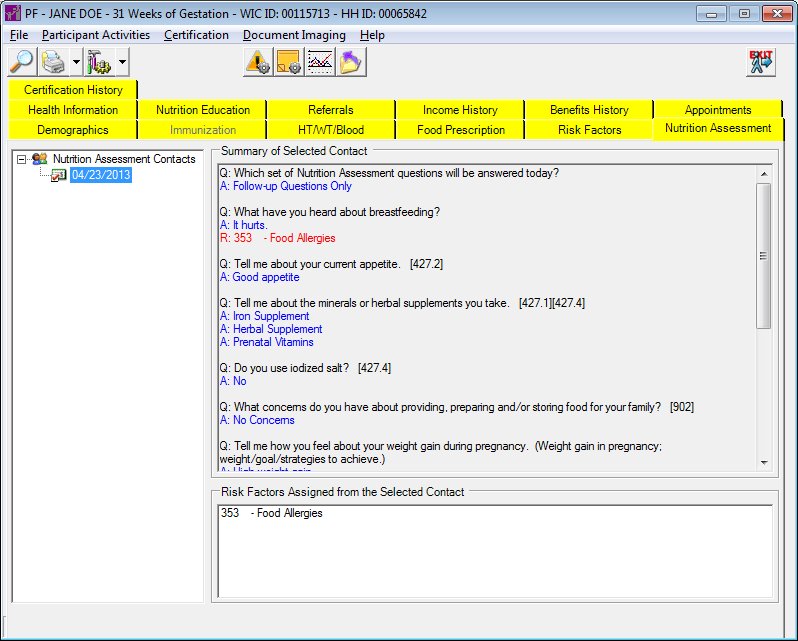Screen dimensions: 798x641
Task: Click the printer toolbar icon
Action: point(53,62)
